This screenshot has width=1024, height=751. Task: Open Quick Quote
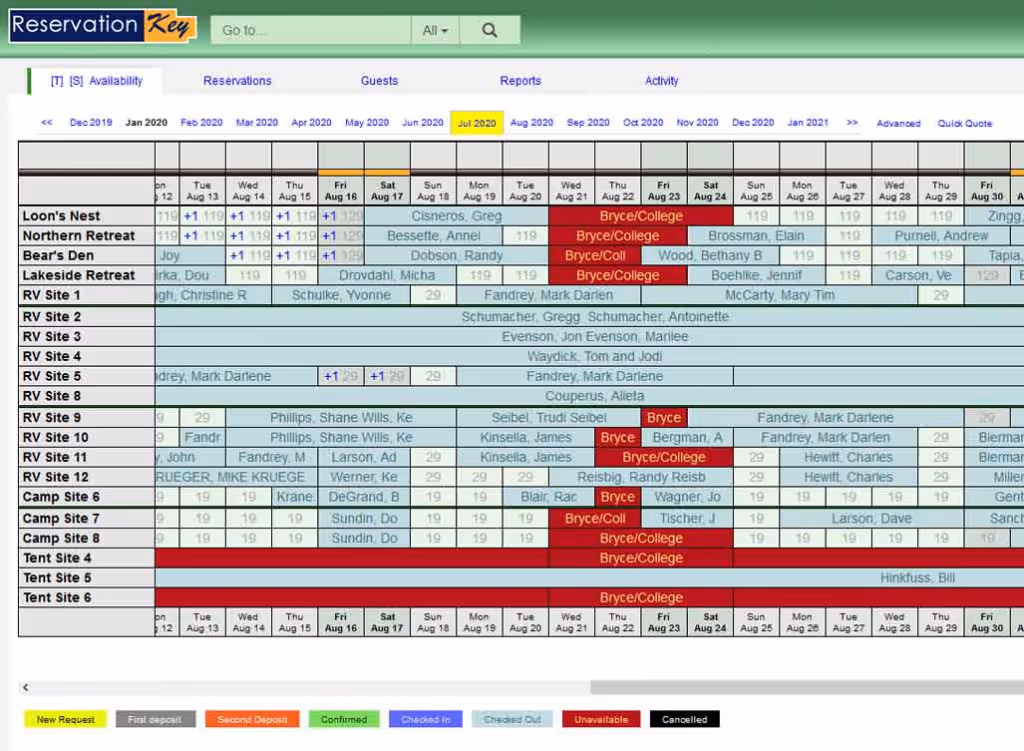point(963,123)
